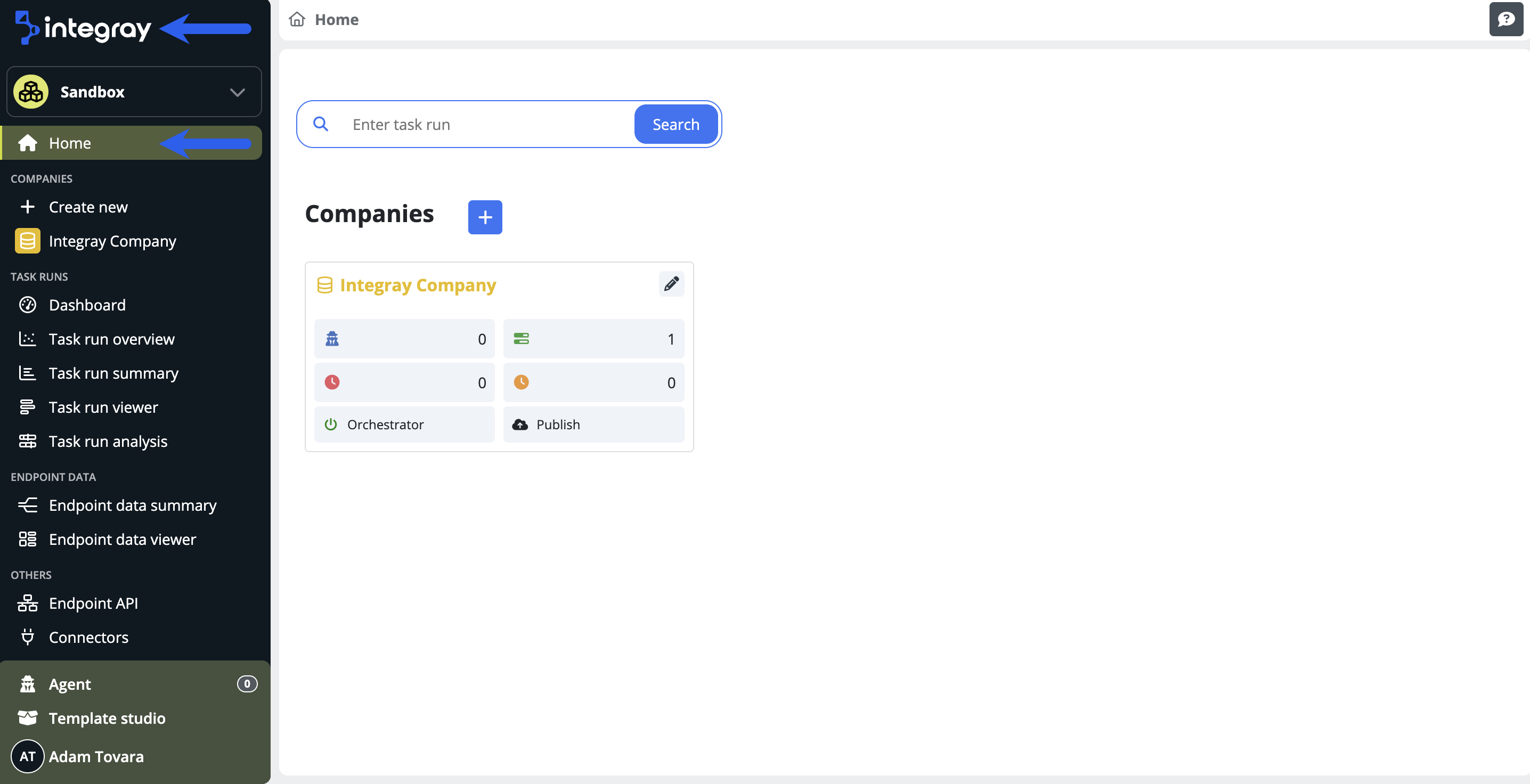Go to Task run viewer
The image size is (1530, 784).
(x=103, y=407)
